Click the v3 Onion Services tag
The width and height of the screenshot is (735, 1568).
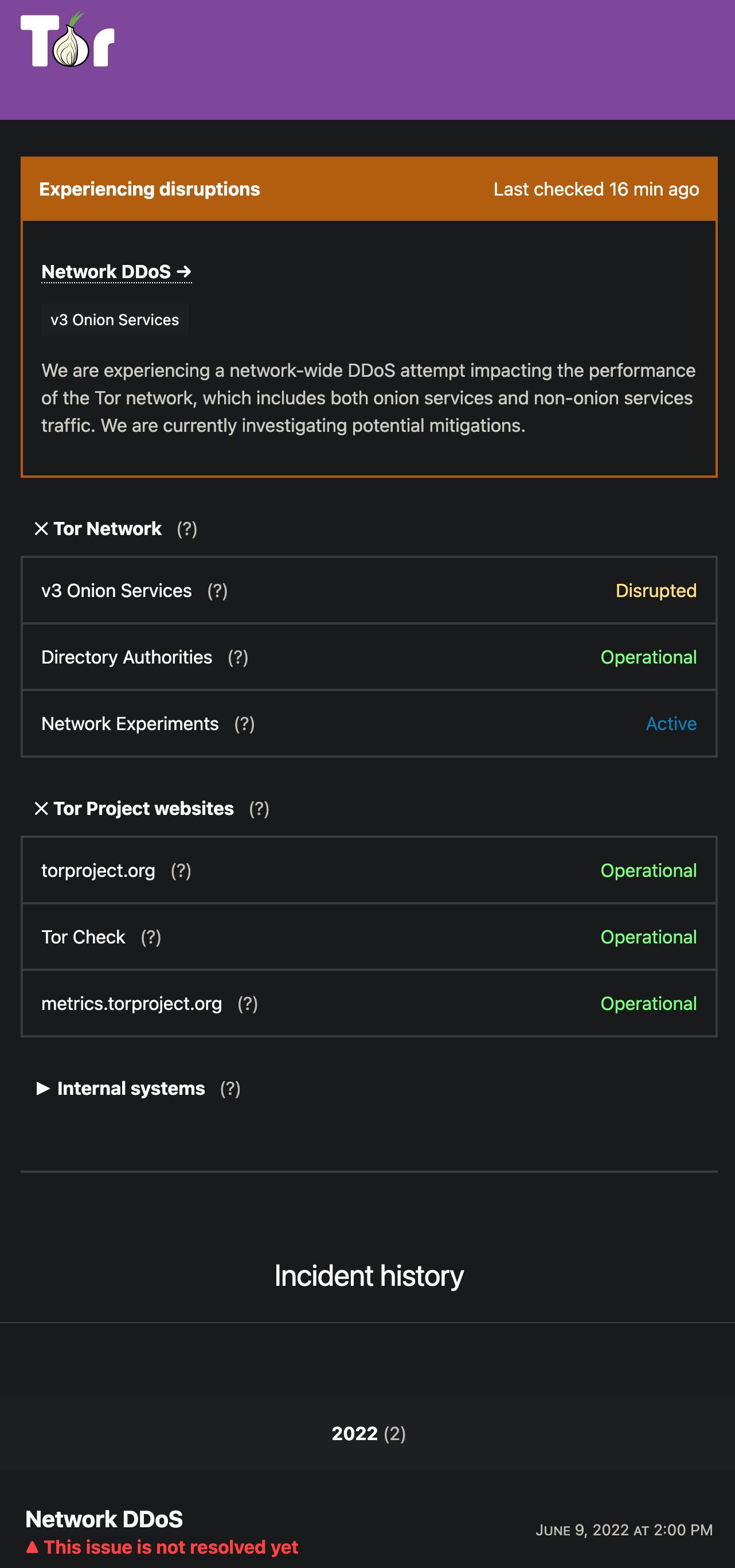click(115, 320)
